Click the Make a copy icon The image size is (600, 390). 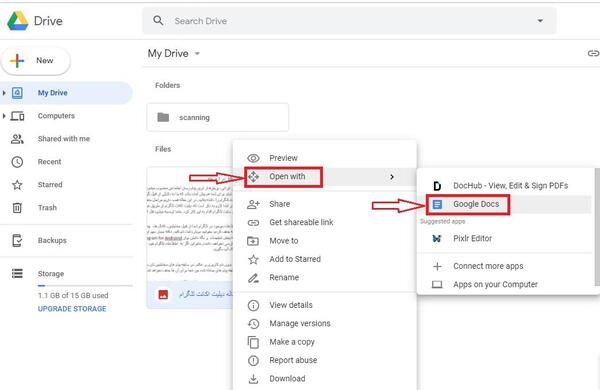pos(253,342)
